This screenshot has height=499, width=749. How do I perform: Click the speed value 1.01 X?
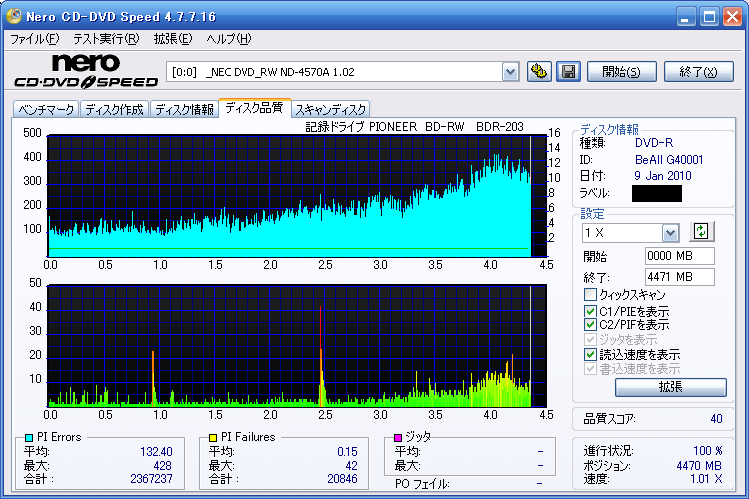tap(706, 479)
